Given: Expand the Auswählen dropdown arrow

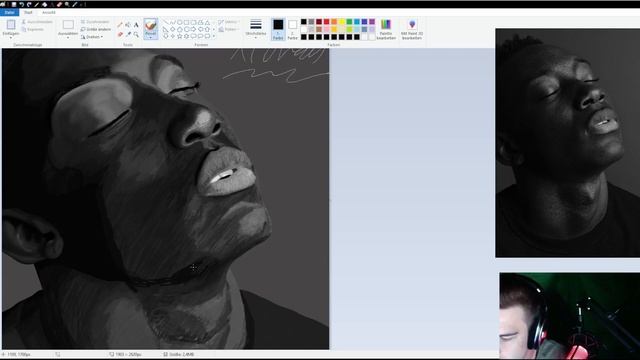Looking at the screenshot, I should click(x=68, y=38).
